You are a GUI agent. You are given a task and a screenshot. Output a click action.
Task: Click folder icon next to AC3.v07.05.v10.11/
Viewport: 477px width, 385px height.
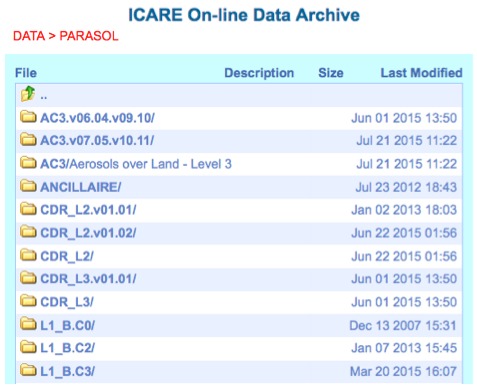tap(28, 140)
